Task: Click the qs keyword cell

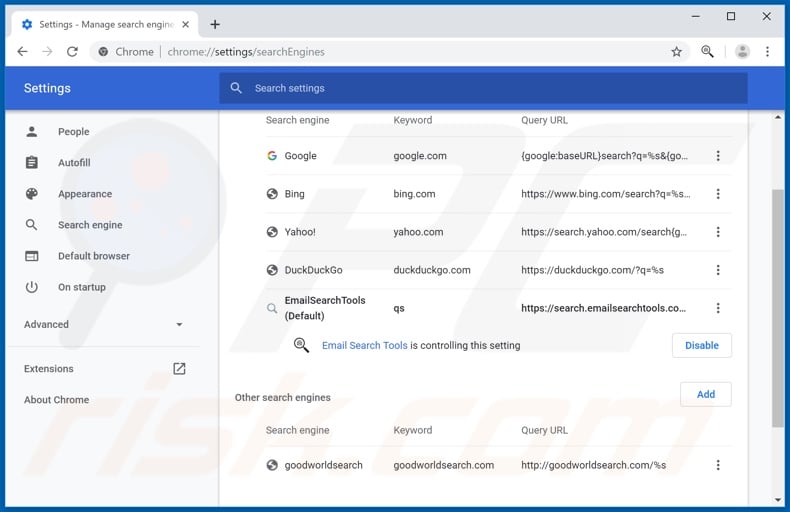Action: pyautogui.click(x=399, y=308)
